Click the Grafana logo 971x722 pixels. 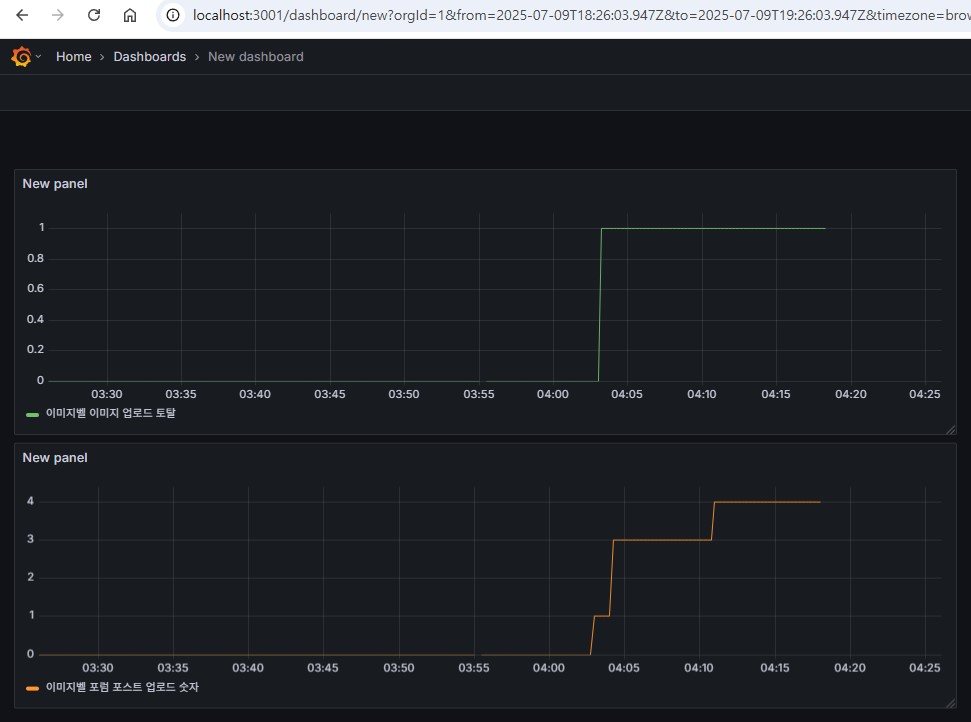point(21,57)
